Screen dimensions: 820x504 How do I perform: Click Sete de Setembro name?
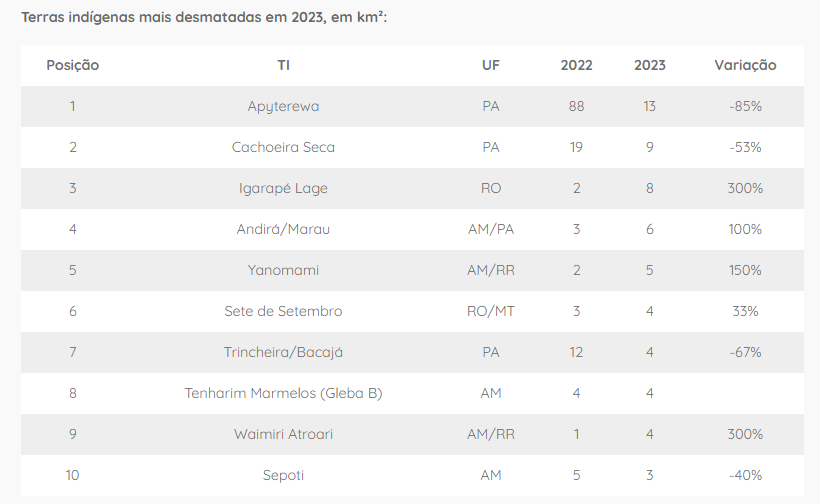tap(283, 311)
